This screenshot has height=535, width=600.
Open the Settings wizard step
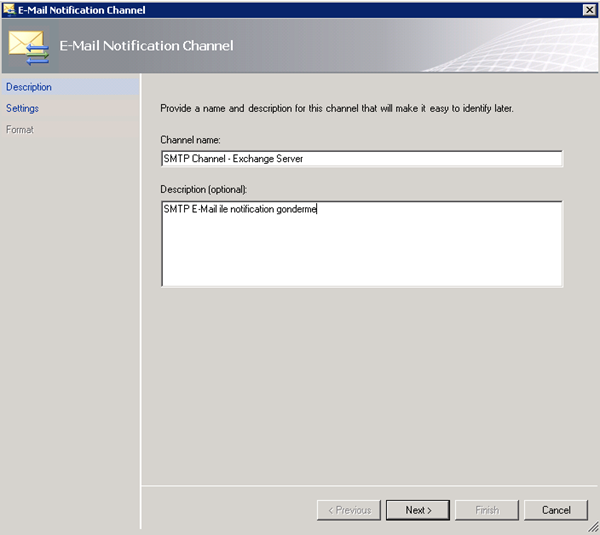click(x=70, y=108)
